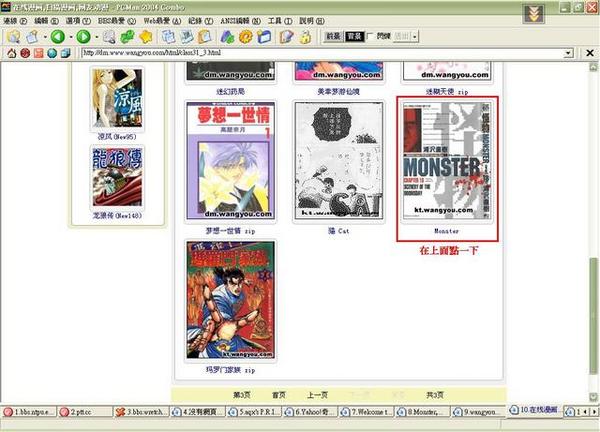Switch to tab 8.Monster
This screenshot has width=600, height=432.
pyautogui.click(x=423, y=412)
